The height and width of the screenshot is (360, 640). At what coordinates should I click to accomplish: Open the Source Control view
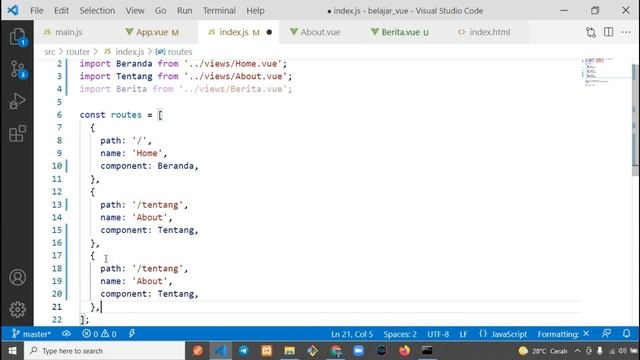tap(17, 69)
